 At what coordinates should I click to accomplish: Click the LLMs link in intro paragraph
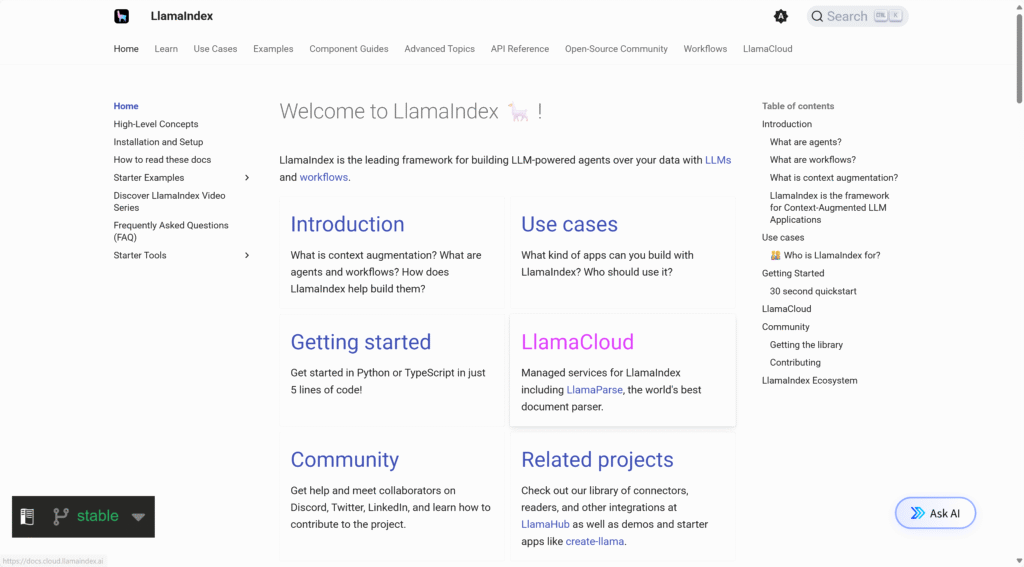[718, 160]
